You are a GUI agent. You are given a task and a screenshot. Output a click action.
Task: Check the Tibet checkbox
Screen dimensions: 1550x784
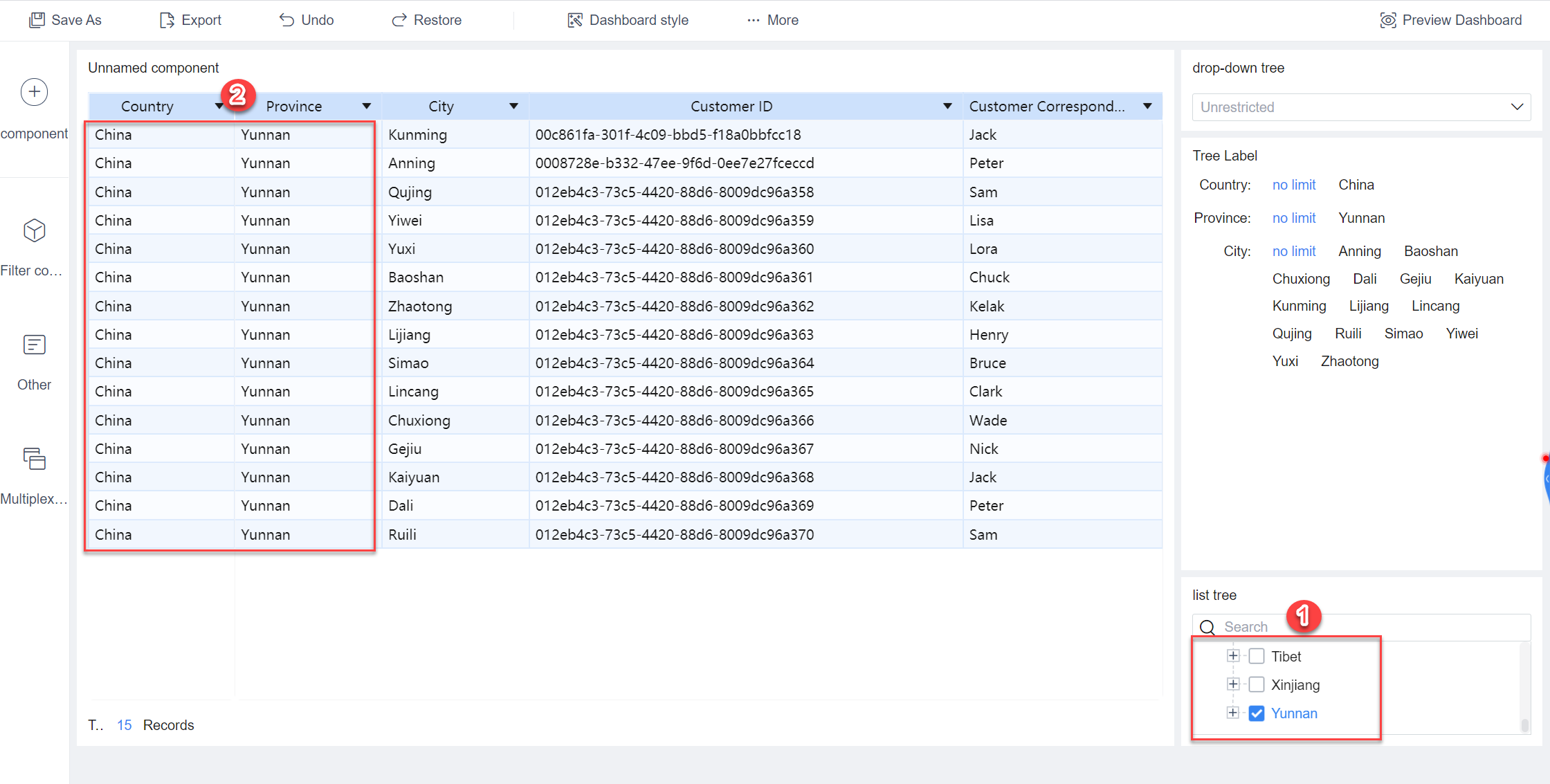point(1257,656)
